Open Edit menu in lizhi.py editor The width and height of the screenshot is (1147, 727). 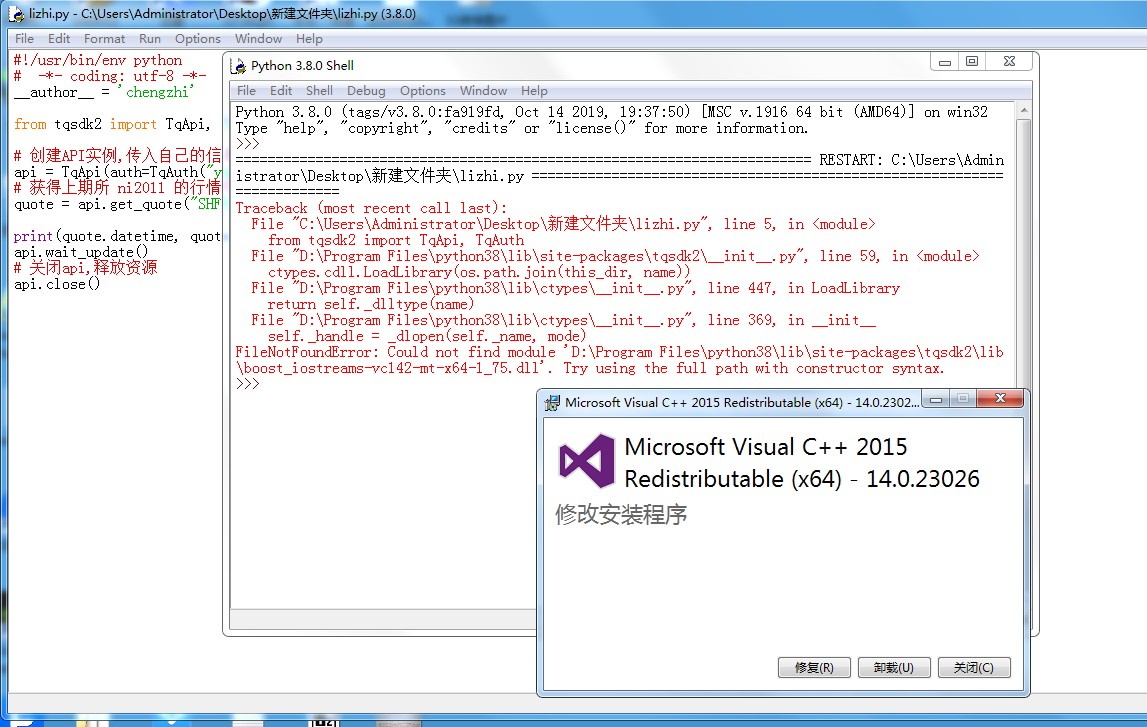(x=59, y=39)
